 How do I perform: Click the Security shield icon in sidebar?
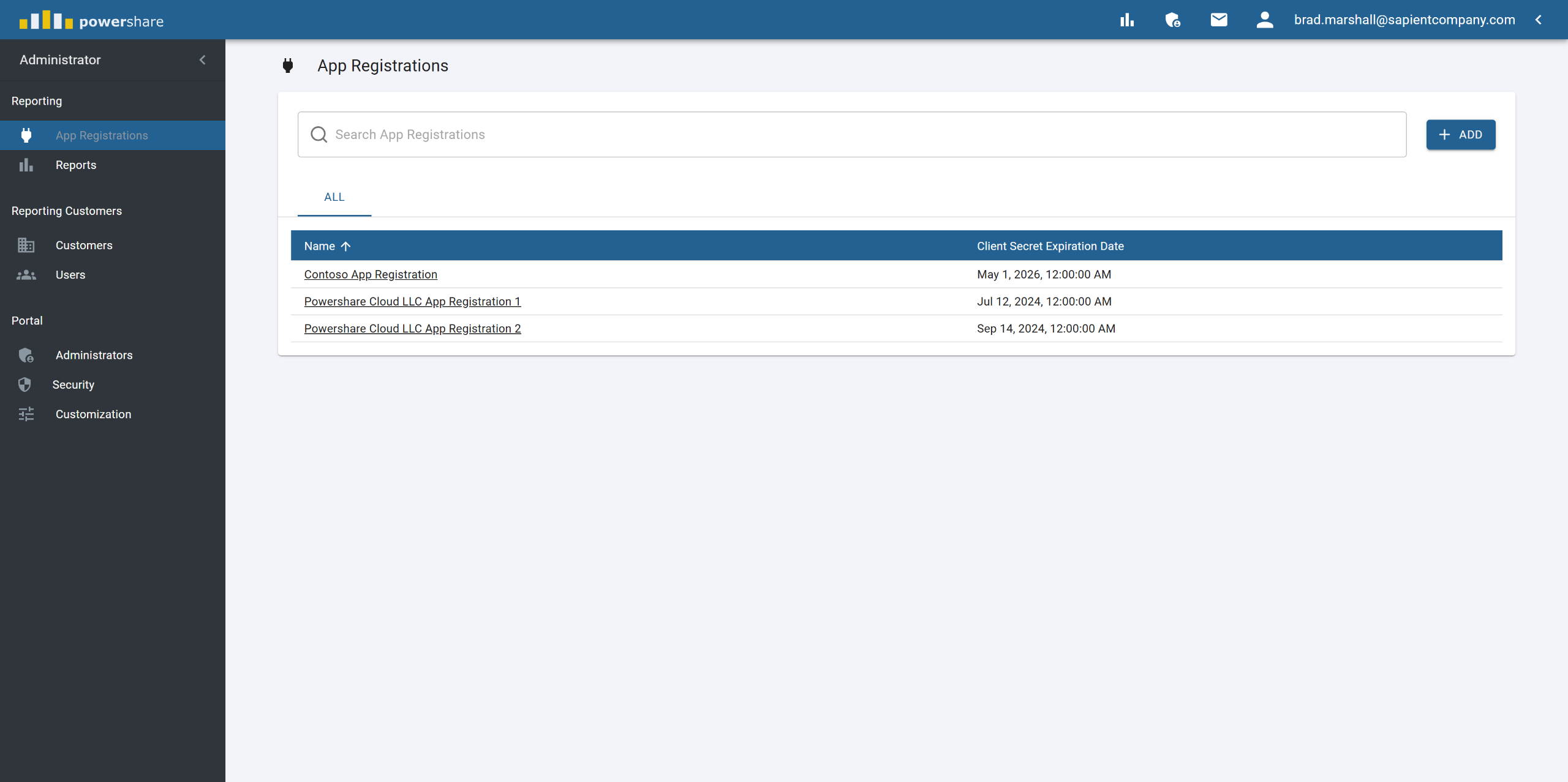24,385
